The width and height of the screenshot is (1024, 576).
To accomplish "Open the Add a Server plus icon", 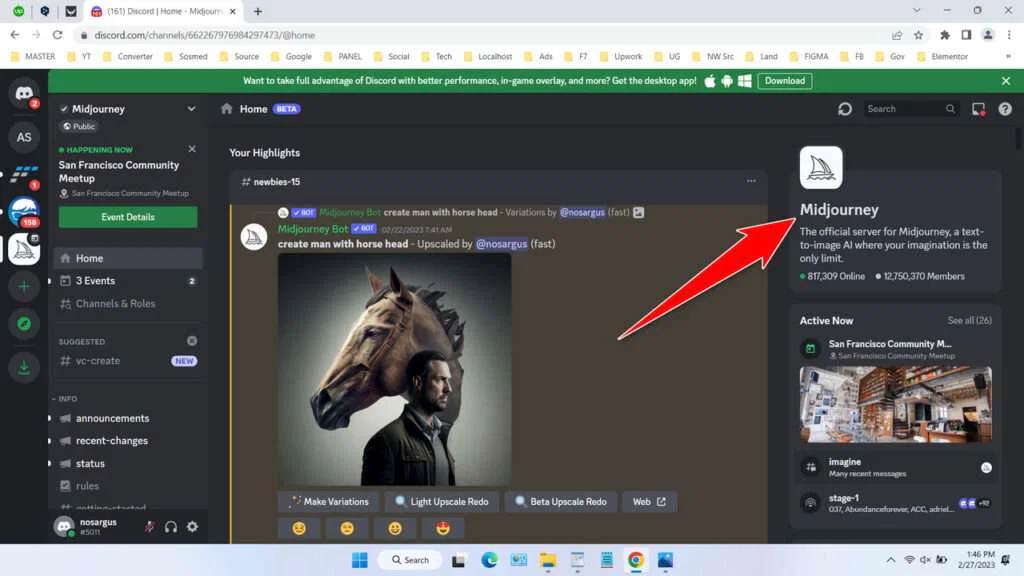I will coord(24,286).
